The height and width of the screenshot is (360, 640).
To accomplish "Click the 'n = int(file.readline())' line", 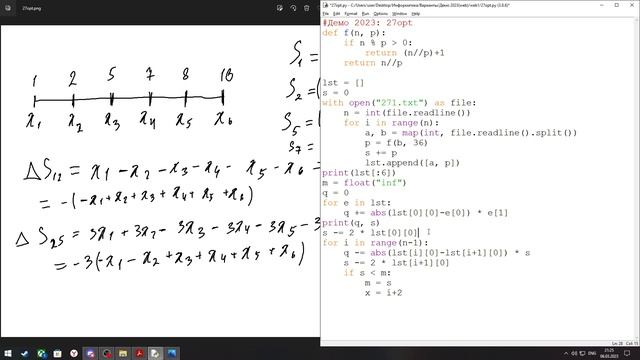I will pyautogui.click(x=407, y=113).
